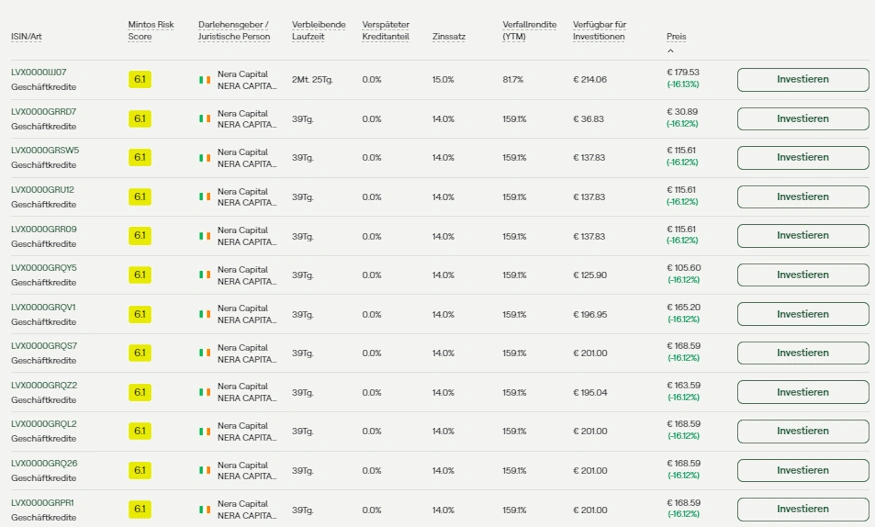Click the 6.1 risk badge for LVX0000GRQ26
Image resolution: width=875 pixels, height=527 pixels.
139,471
